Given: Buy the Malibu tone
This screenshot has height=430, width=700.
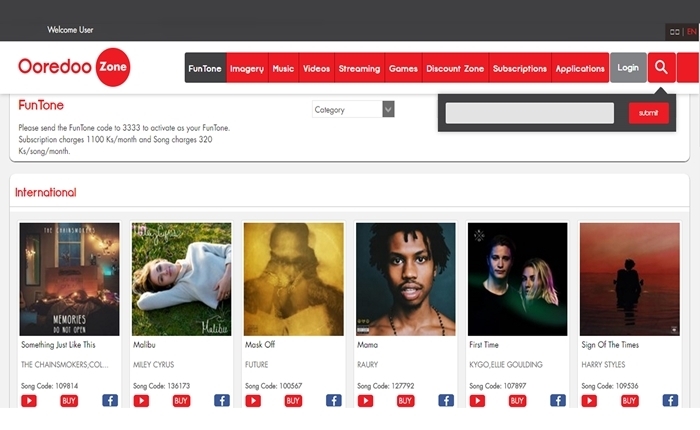Looking at the screenshot, I should tap(181, 401).
